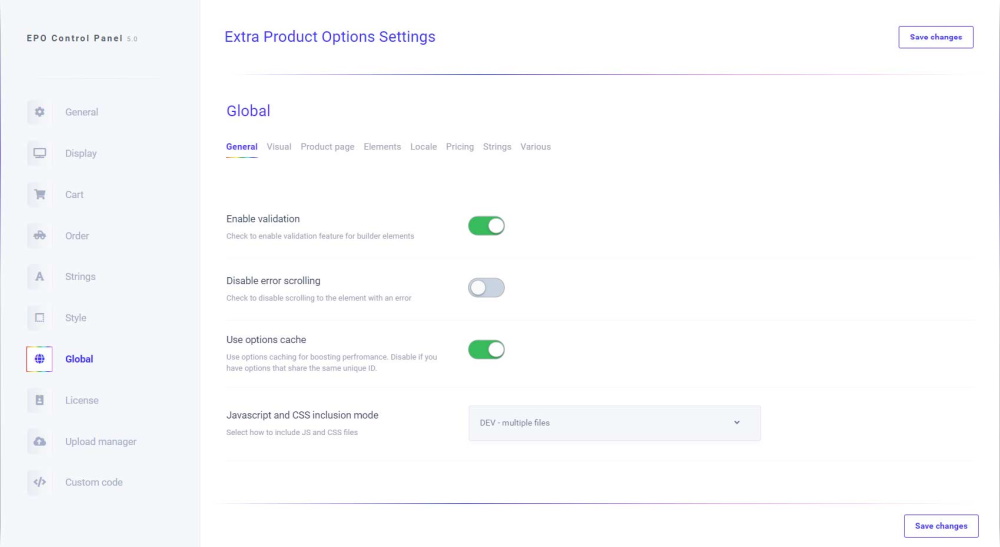This screenshot has height=547, width=1000.
Task: Click top Save changes button
Action: click(x=936, y=37)
